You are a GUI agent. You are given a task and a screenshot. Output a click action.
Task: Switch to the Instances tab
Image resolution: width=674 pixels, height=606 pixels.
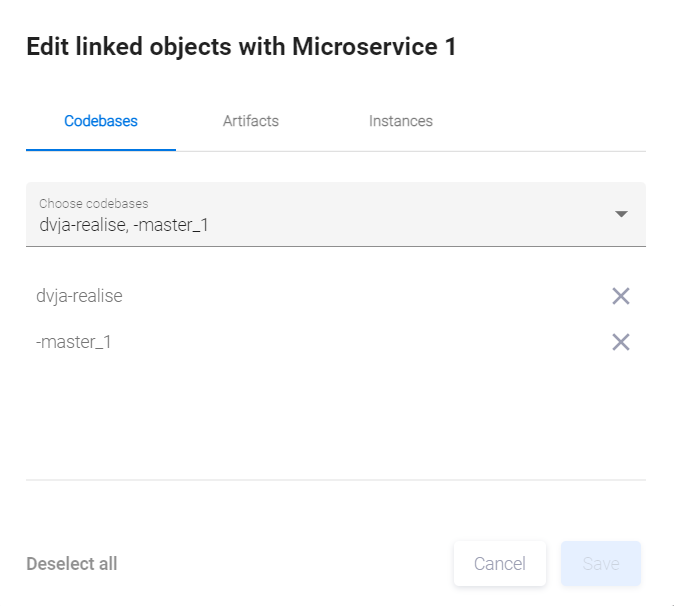pos(401,121)
